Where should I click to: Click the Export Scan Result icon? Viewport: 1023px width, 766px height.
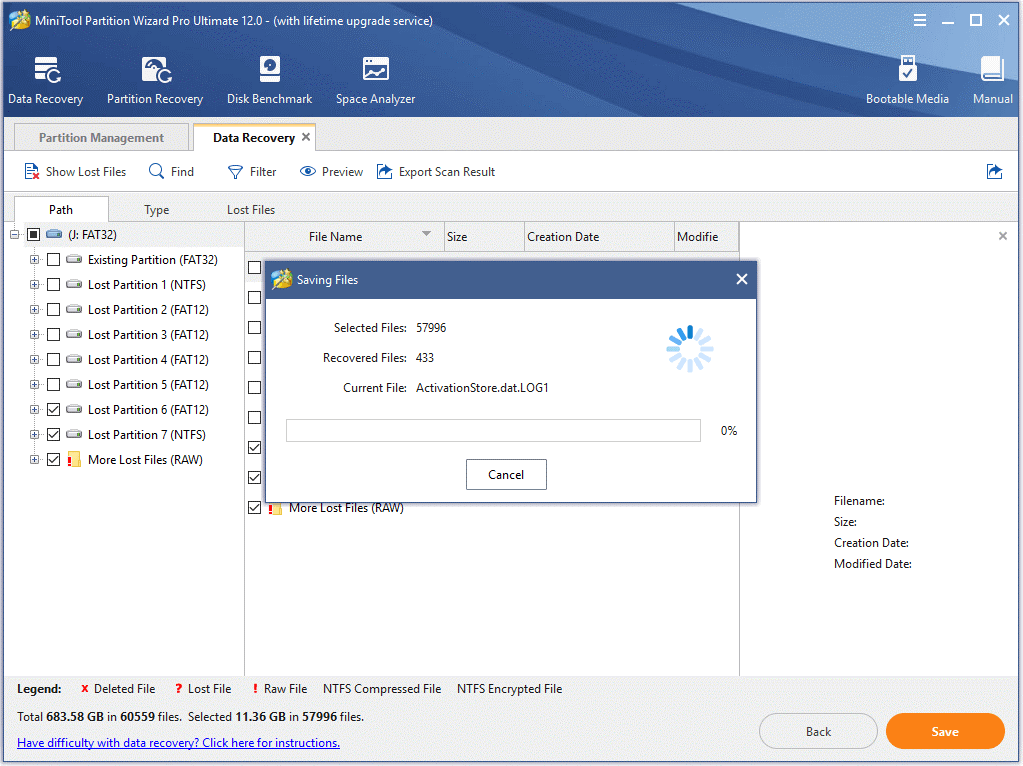tap(384, 171)
